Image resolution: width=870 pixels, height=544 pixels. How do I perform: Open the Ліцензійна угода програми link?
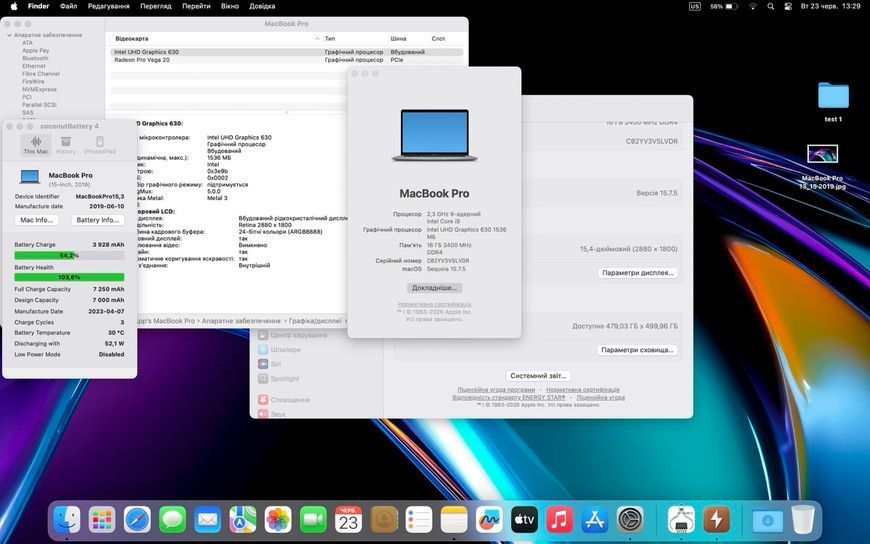coord(496,390)
